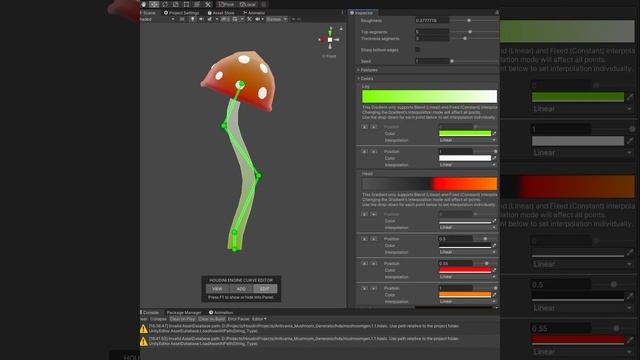Screen dimensions: 640x360
Task: Click the Head gradient bar
Action: tap(429, 184)
